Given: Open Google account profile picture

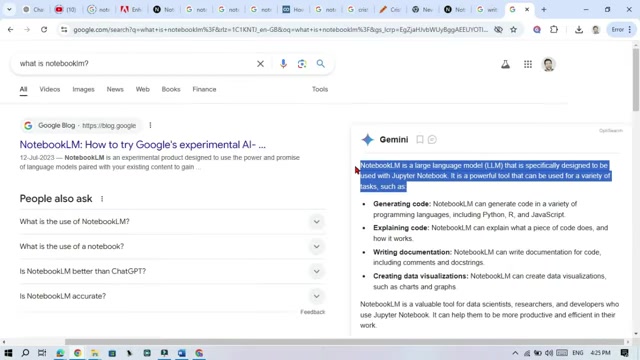Looking at the screenshot, I should pyautogui.click(x=548, y=64).
